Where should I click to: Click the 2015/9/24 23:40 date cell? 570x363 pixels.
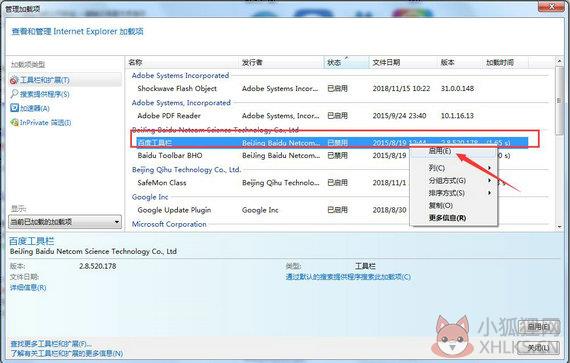400,116
